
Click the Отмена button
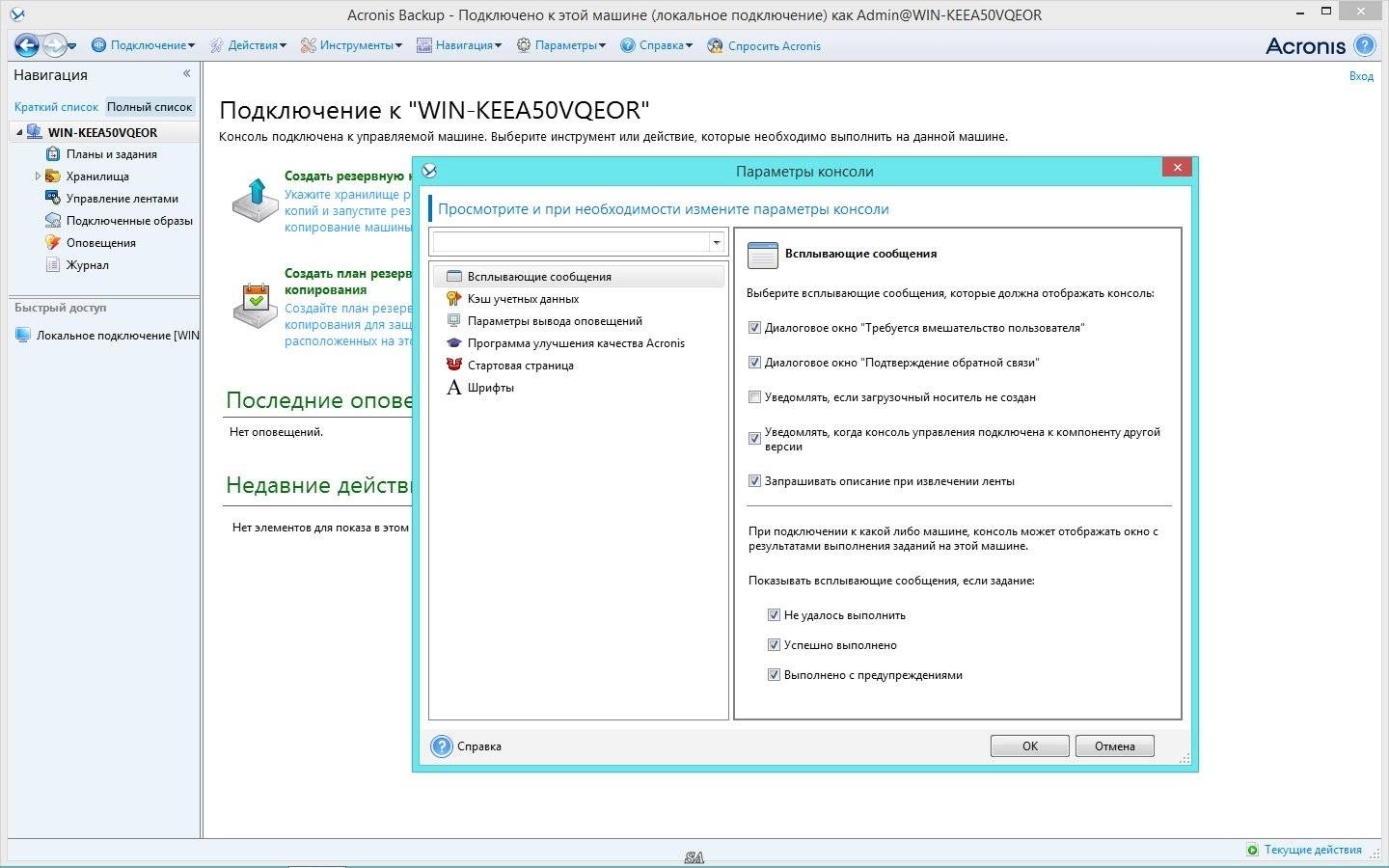[1115, 746]
